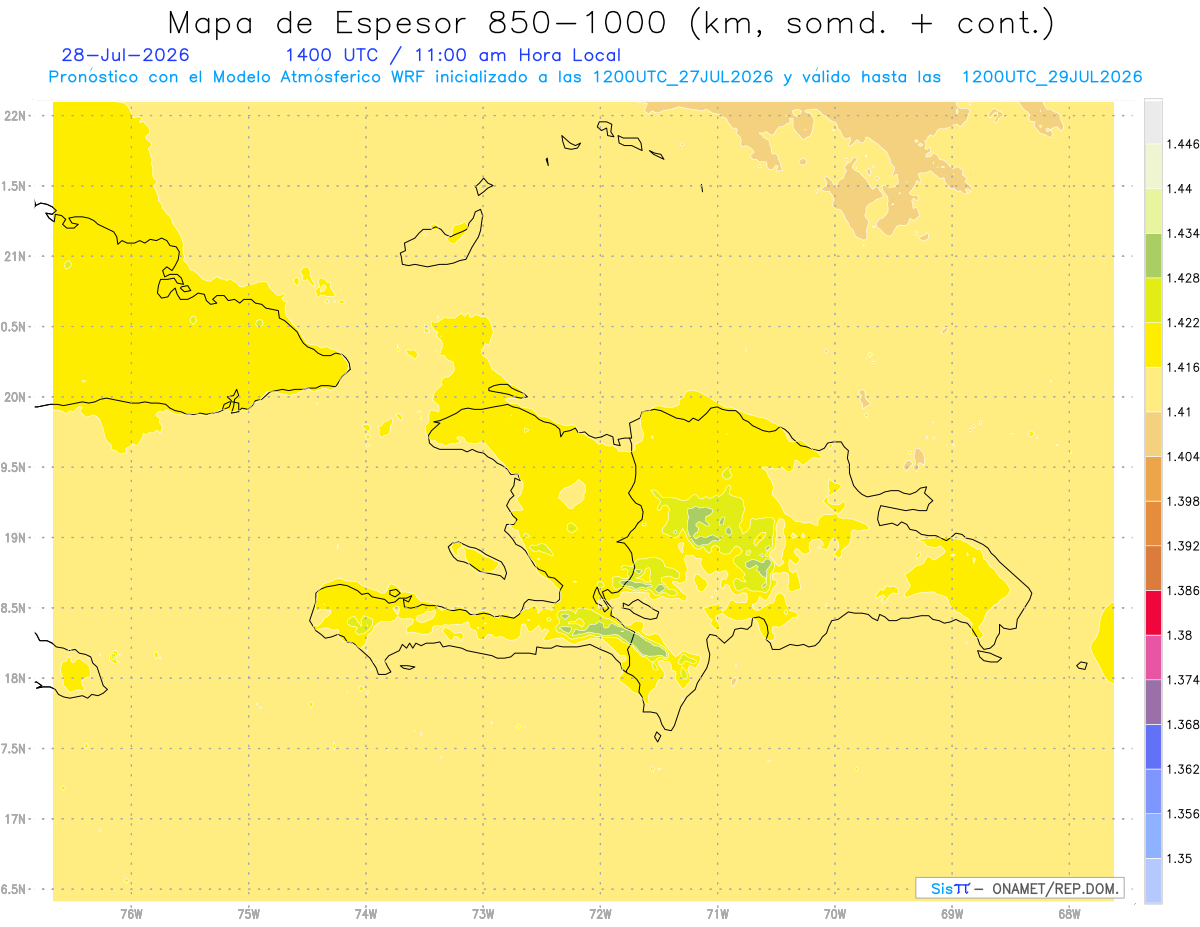The width and height of the screenshot is (1200, 927).
Task: Click the longitude label '71W'
Action: coord(717,914)
